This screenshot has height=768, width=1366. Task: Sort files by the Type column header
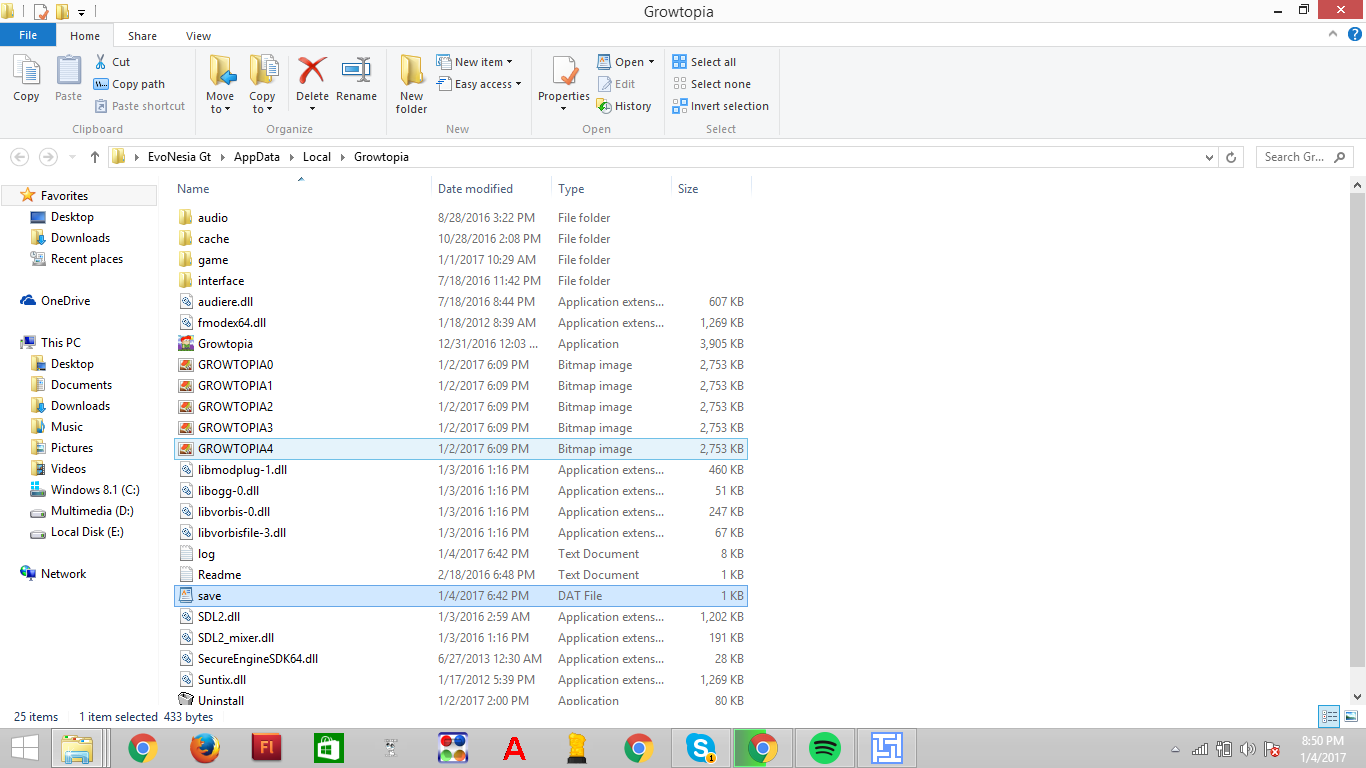(611, 188)
